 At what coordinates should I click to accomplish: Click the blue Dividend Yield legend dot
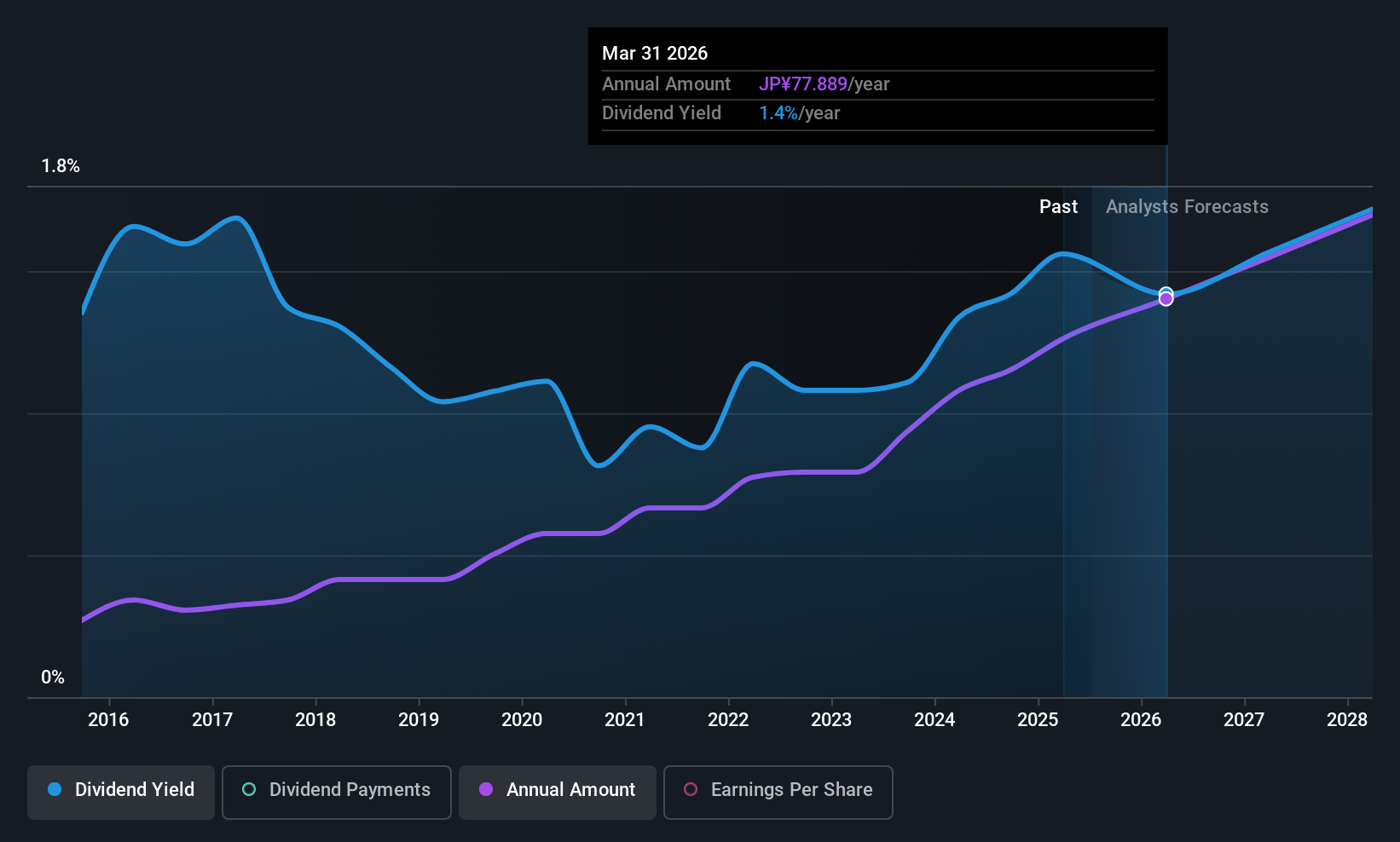pos(55,789)
